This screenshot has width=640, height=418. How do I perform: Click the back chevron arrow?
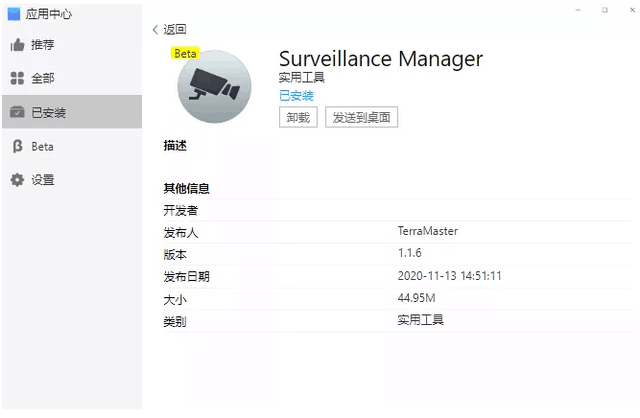click(x=155, y=30)
